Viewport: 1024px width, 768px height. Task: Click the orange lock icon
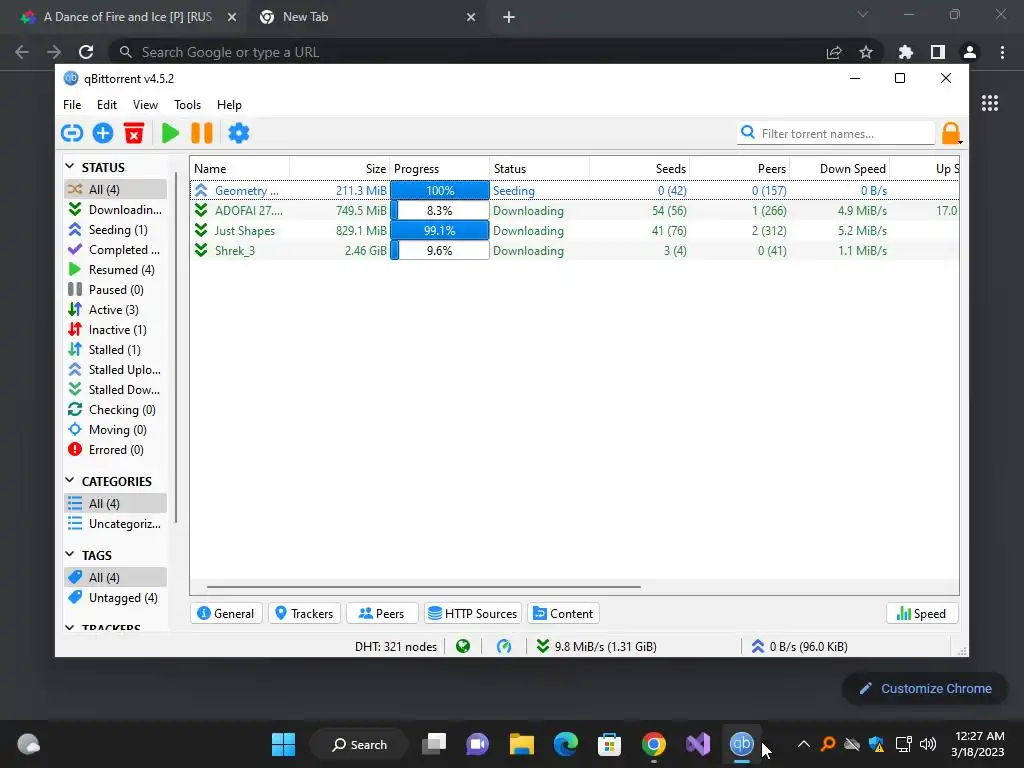pos(951,133)
